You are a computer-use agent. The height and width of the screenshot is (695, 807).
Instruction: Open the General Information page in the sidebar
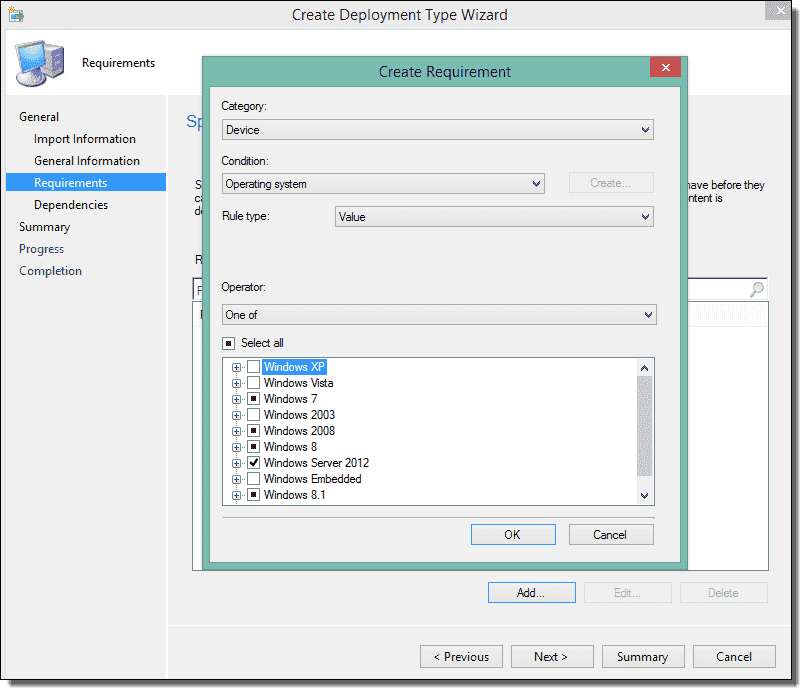[x=87, y=160]
